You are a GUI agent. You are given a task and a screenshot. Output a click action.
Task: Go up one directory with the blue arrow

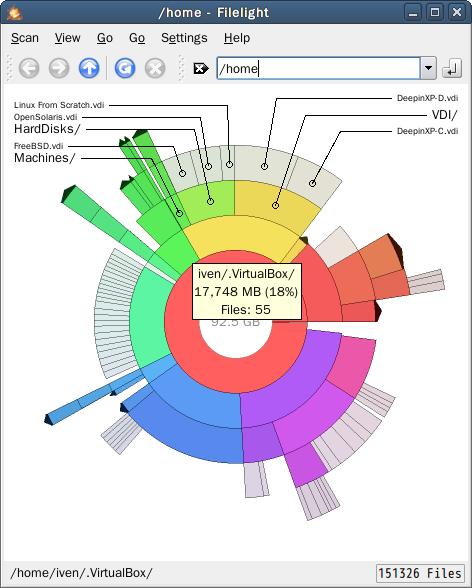[x=89, y=68]
